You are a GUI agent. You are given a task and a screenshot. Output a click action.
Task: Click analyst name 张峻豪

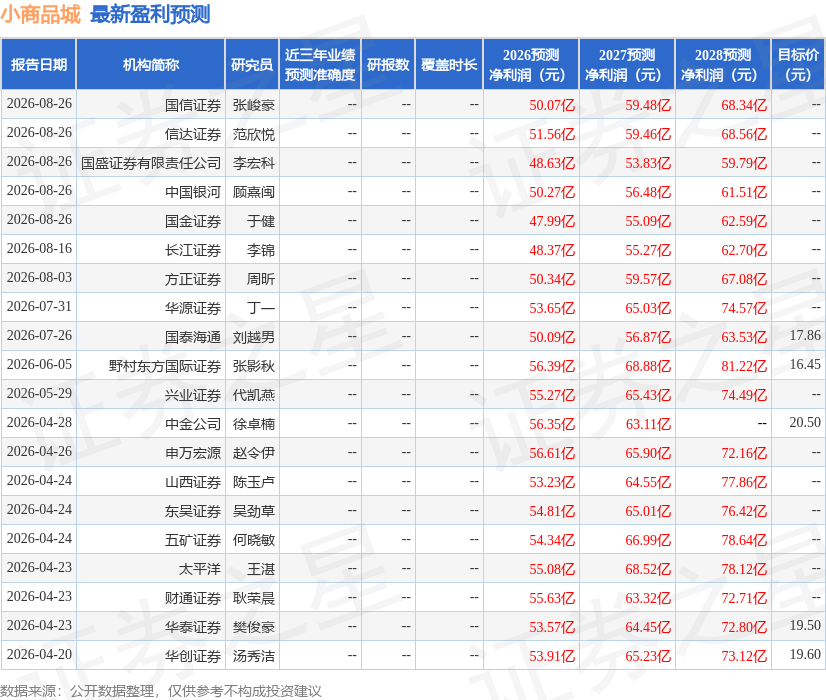(x=254, y=105)
